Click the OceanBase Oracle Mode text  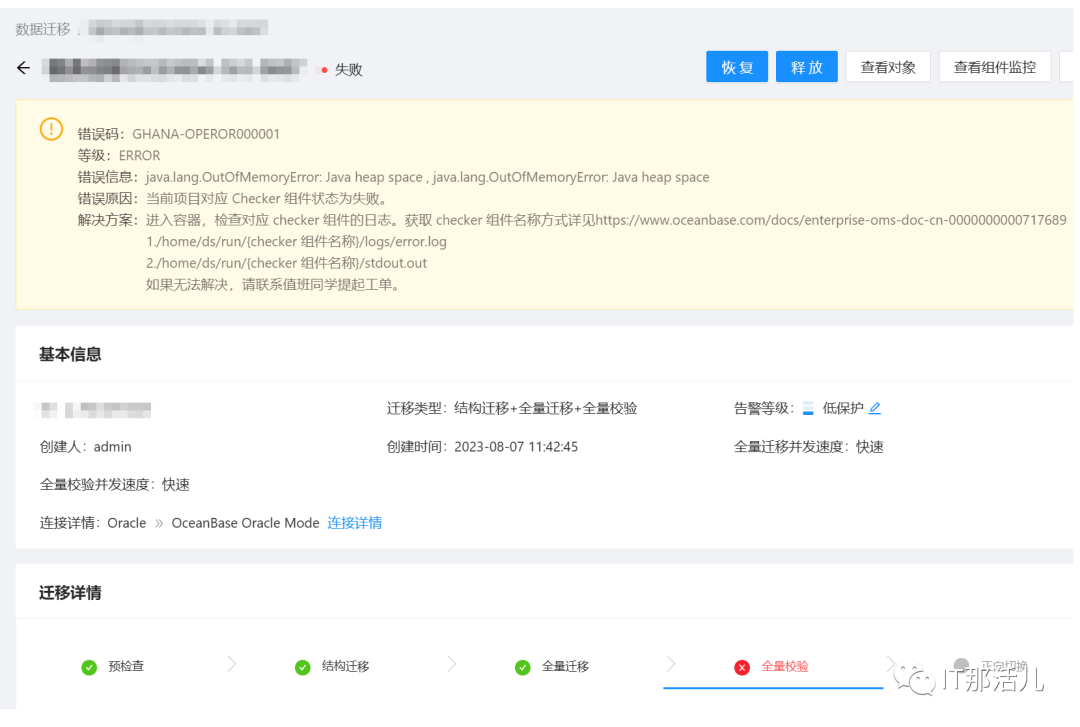245,523
